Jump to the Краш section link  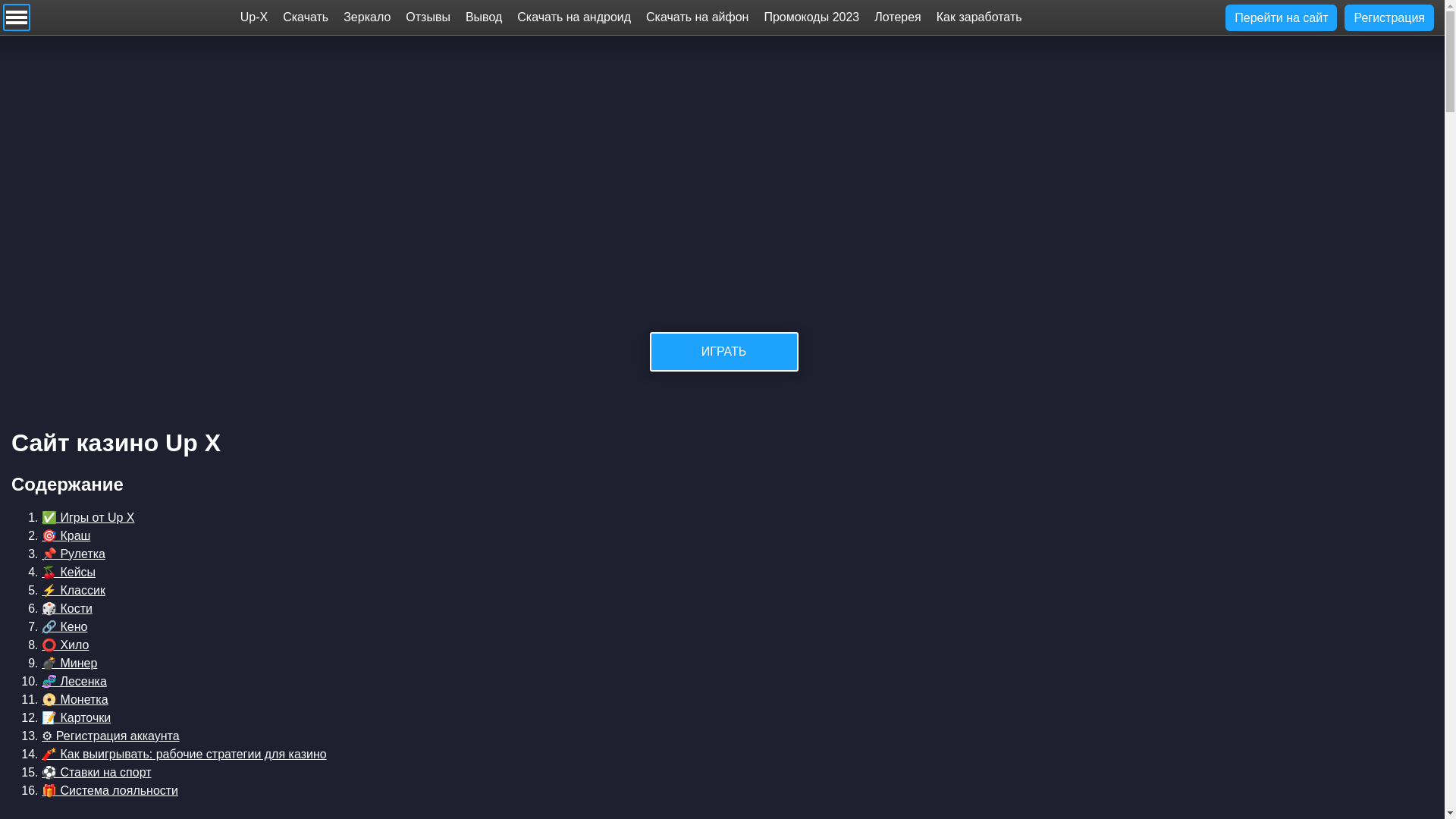tap(66, 536)
